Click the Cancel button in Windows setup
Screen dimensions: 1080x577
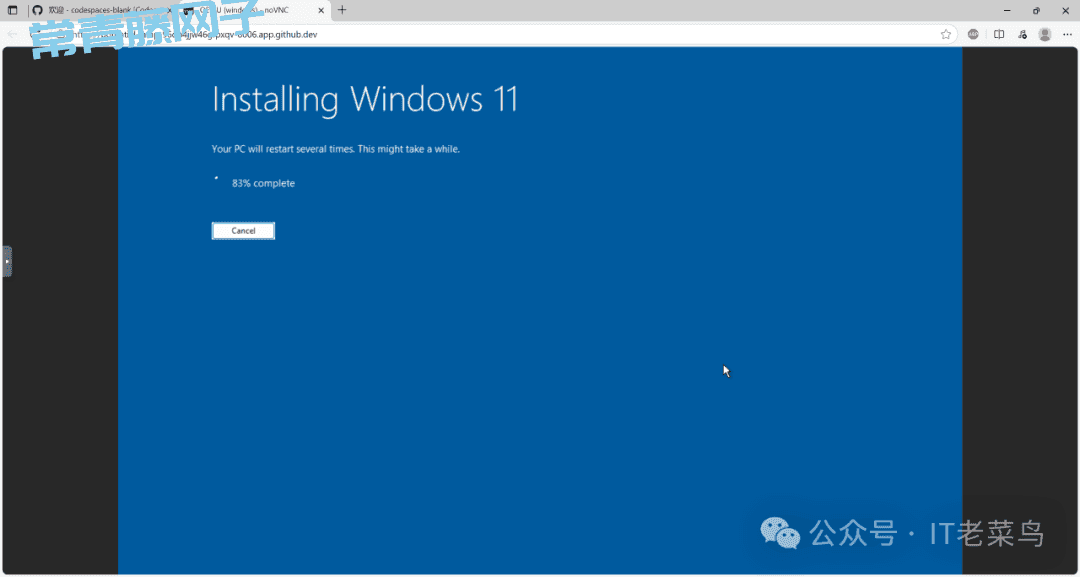pos(243,231)
